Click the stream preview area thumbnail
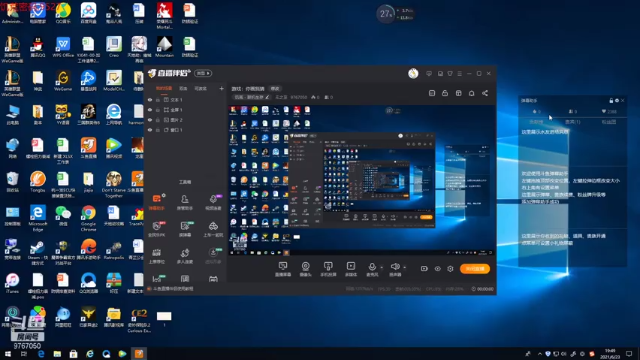The width and height of the screenshot is (640, 360). pos(362,180)
